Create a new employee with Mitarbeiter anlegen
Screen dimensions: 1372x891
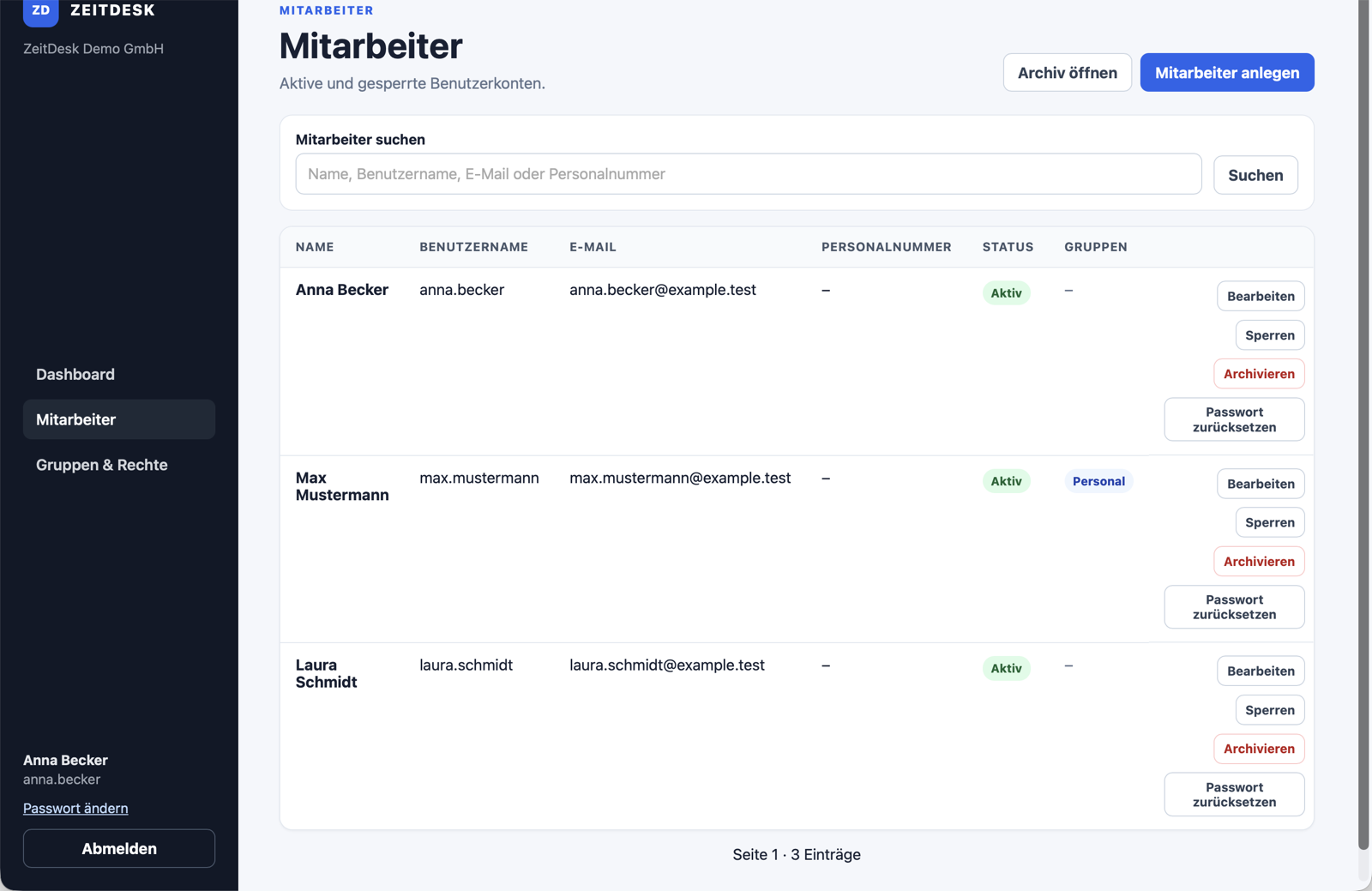click(x=1227, y=73)
